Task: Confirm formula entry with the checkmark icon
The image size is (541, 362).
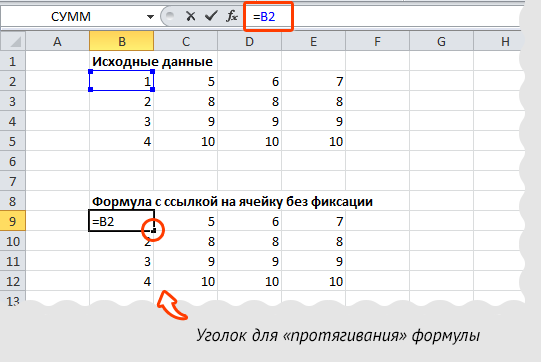Action: pos(211,16)
